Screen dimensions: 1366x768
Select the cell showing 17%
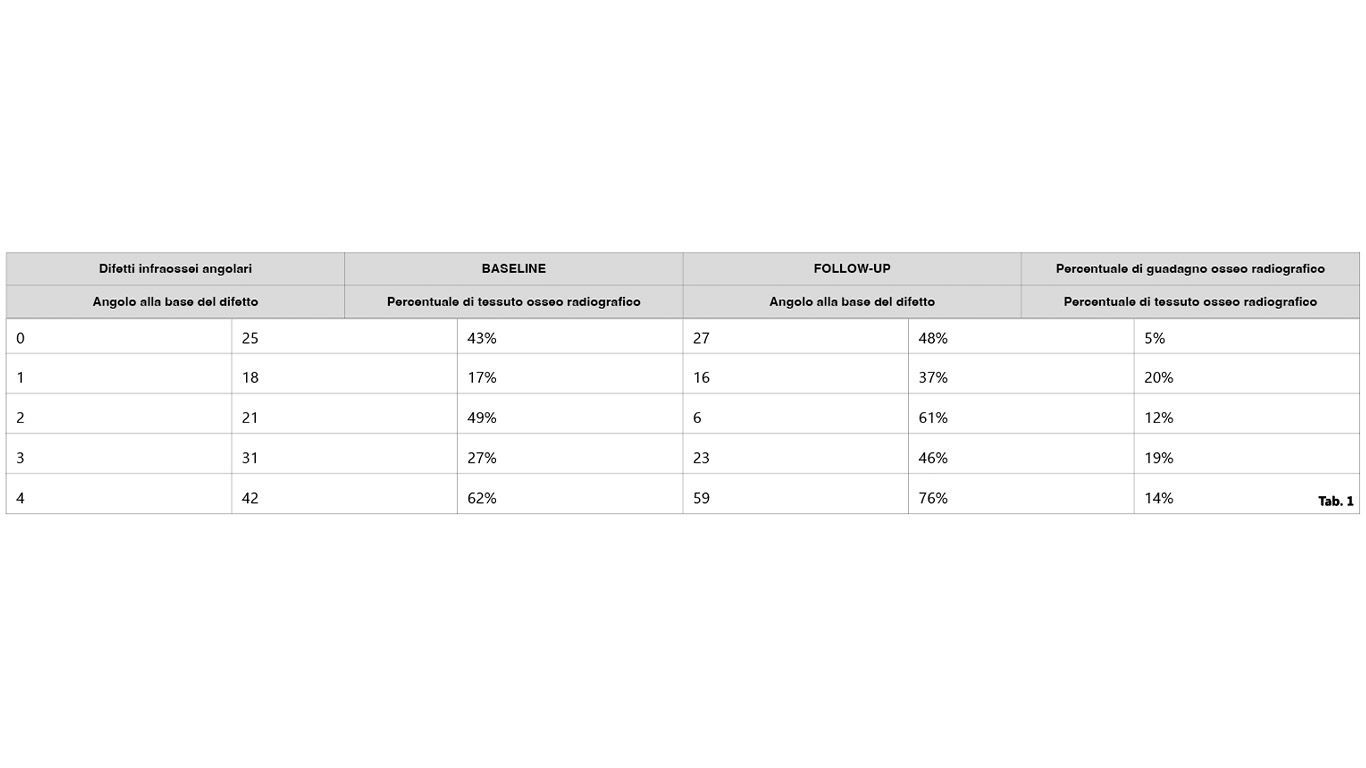[x=570, y=378]
